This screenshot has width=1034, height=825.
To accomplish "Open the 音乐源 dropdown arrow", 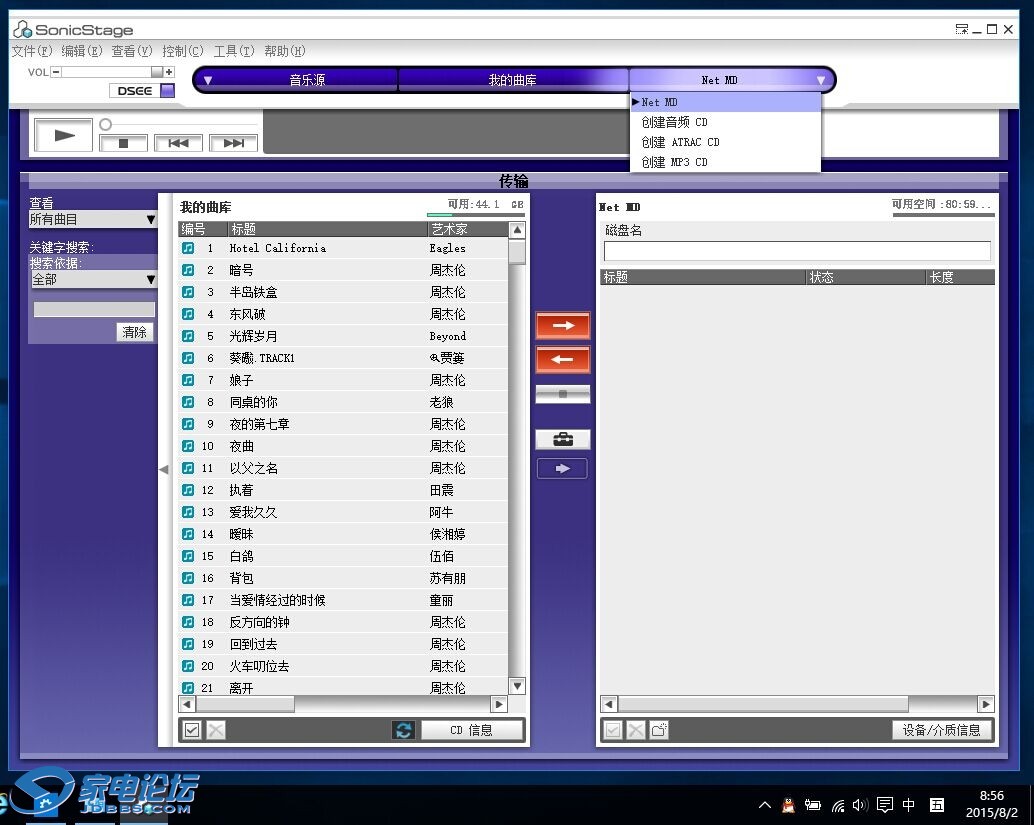I will tap(208, 80).
